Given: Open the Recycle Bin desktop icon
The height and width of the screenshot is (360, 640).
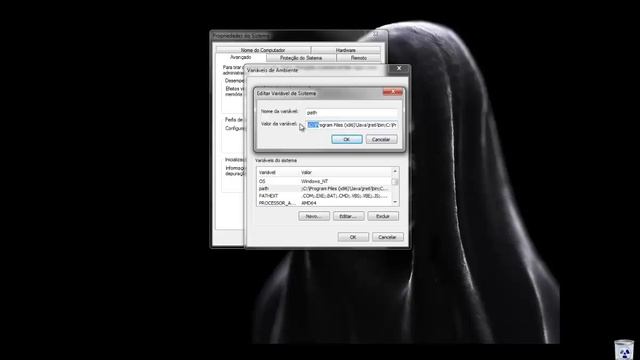Looking at the screenshot, I should [624, 349].
